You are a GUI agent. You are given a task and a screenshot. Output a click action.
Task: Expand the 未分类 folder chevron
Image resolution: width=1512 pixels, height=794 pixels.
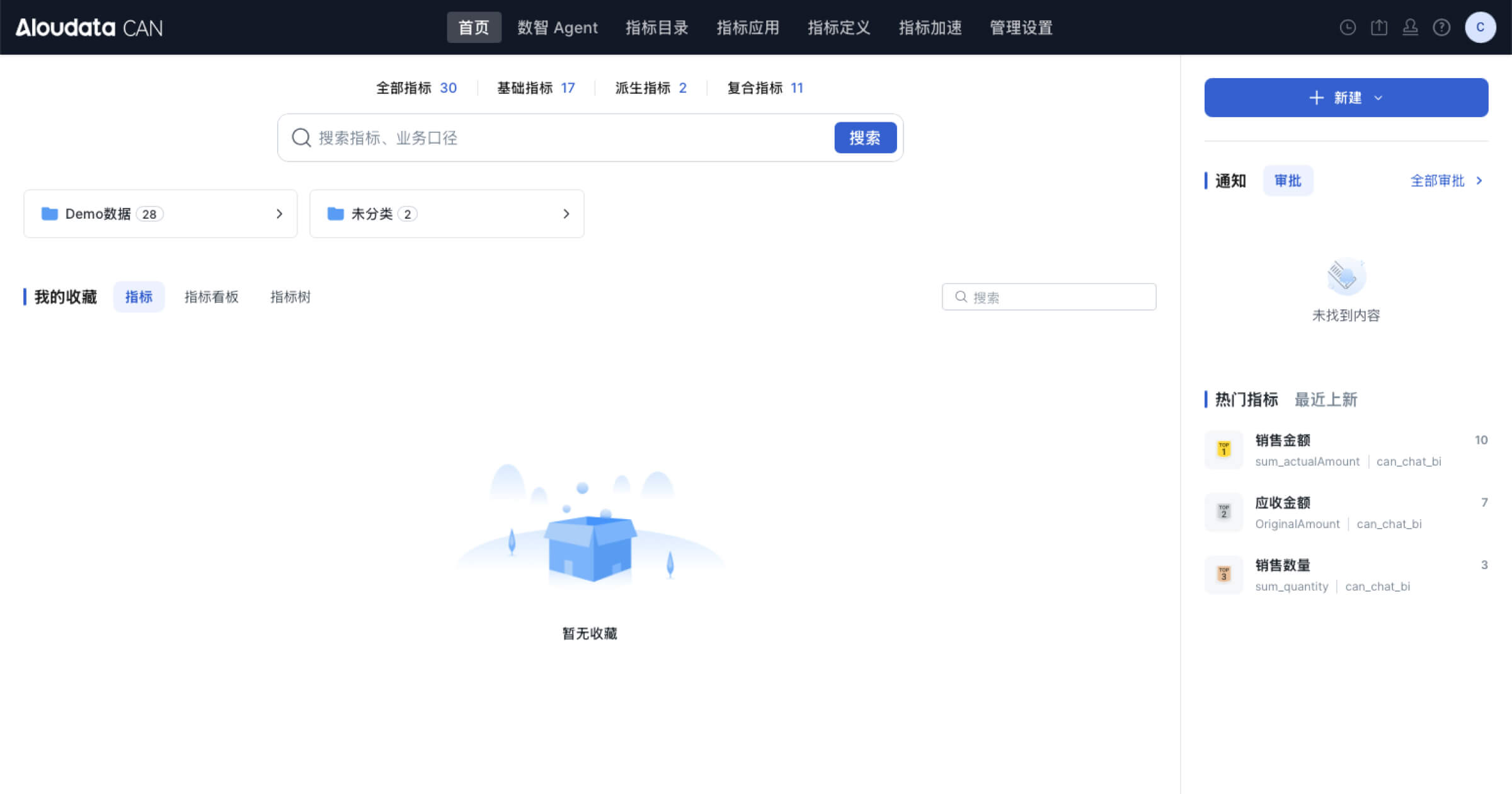[566, 214]
